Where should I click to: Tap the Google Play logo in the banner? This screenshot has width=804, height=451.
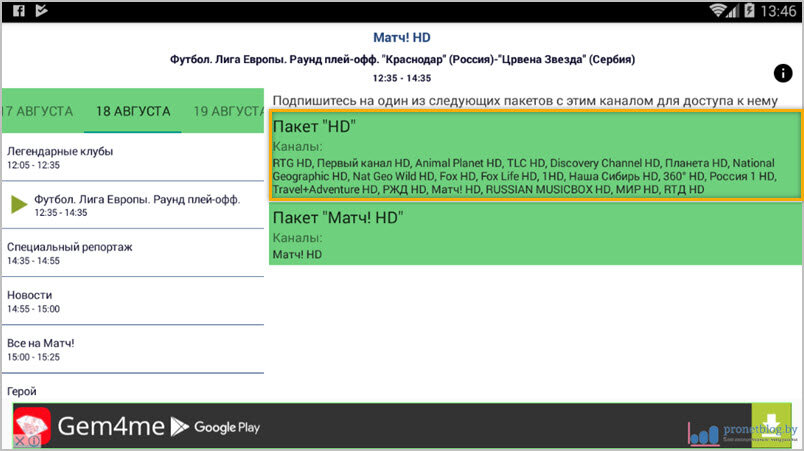pos(215,426)
